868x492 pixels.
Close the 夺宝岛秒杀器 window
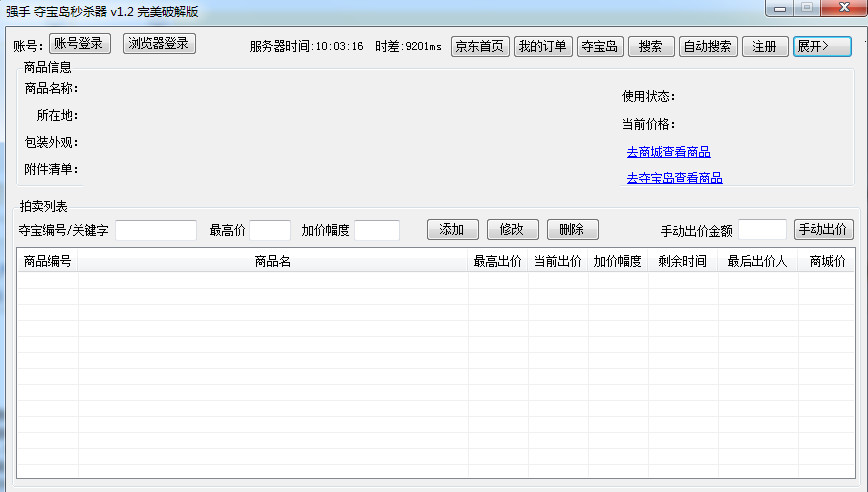[844, 8]
